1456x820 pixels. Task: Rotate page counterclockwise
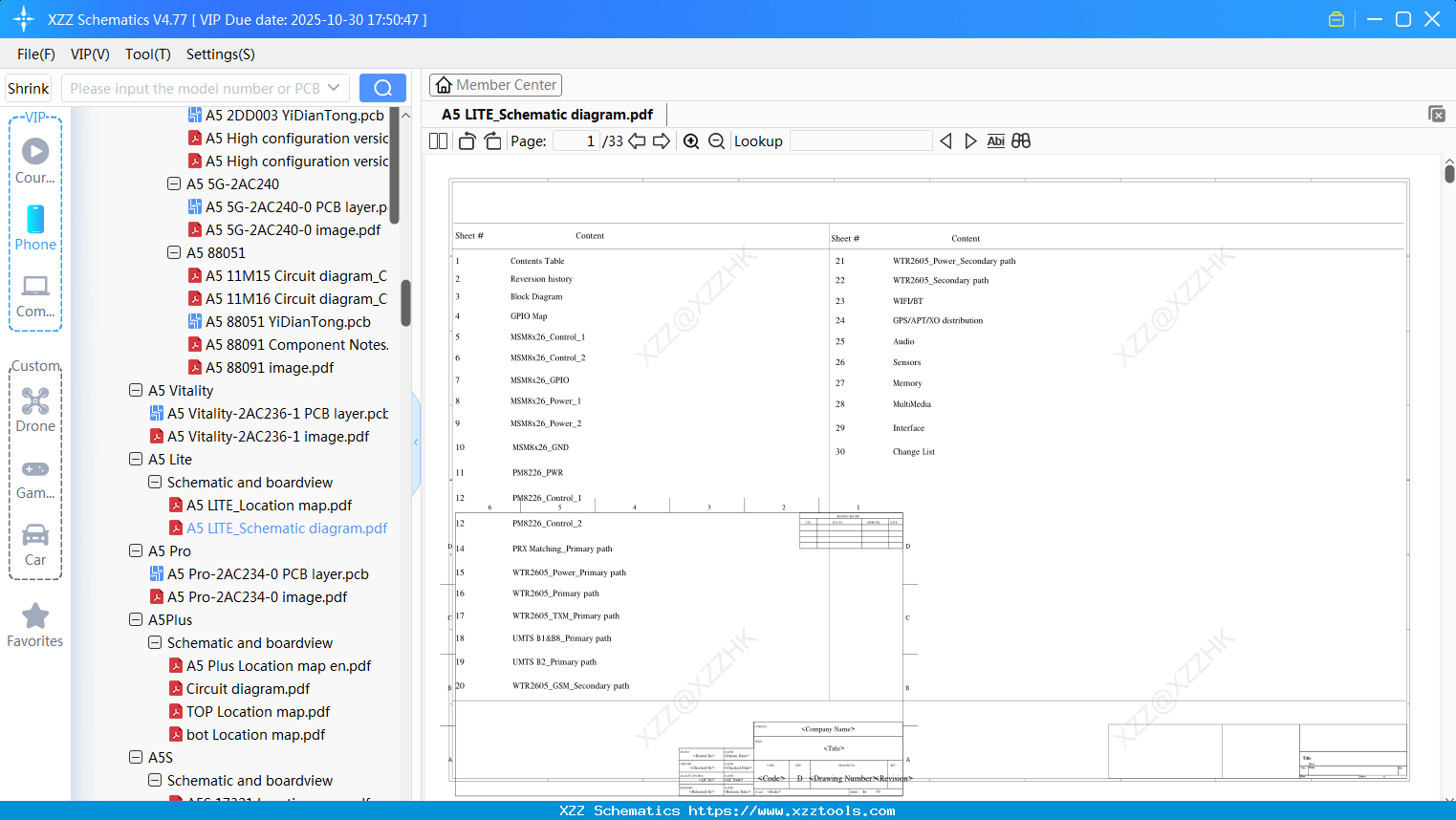(467, 141)
